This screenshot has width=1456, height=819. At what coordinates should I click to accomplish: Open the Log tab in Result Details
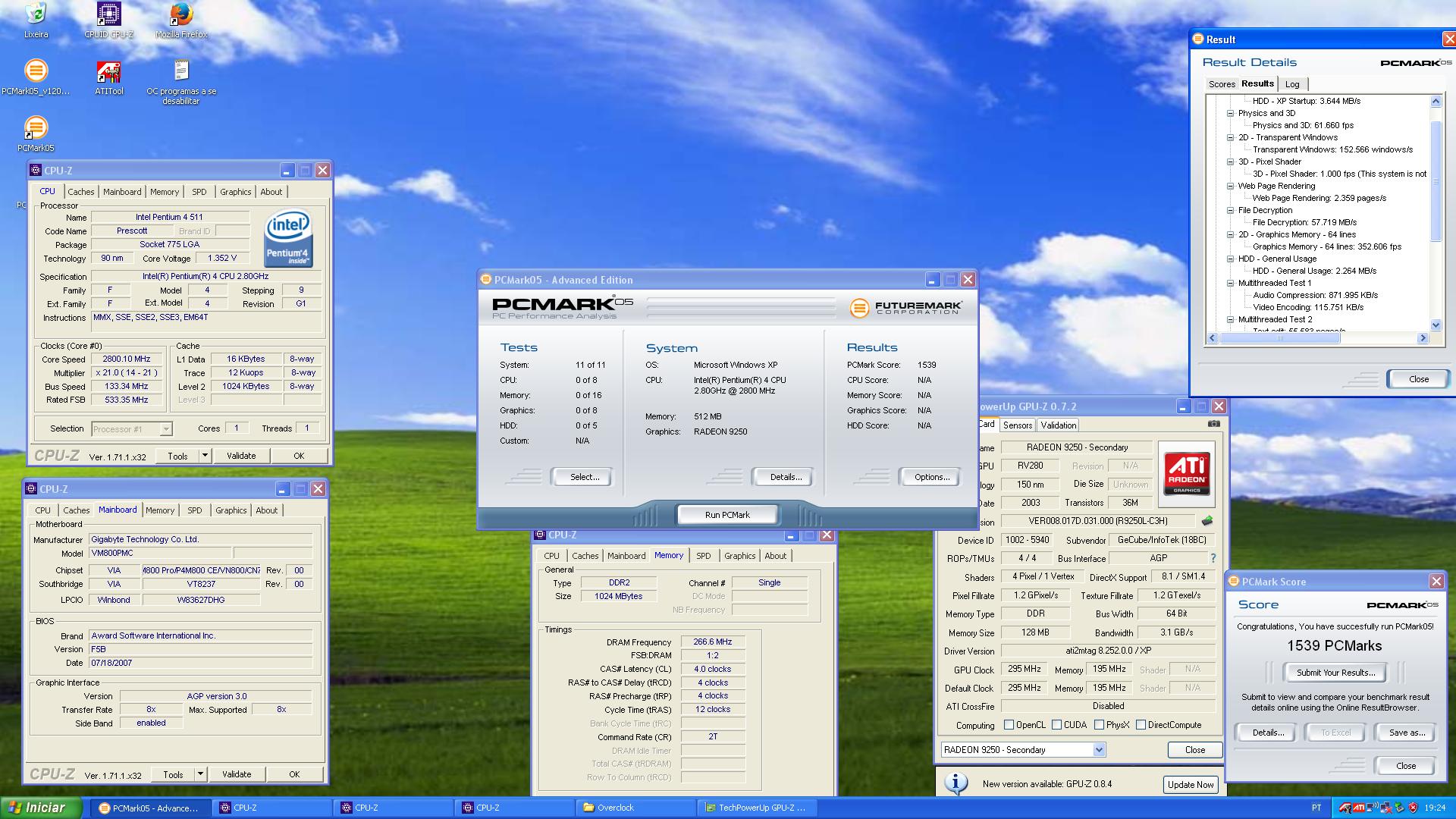point(1292,84)
